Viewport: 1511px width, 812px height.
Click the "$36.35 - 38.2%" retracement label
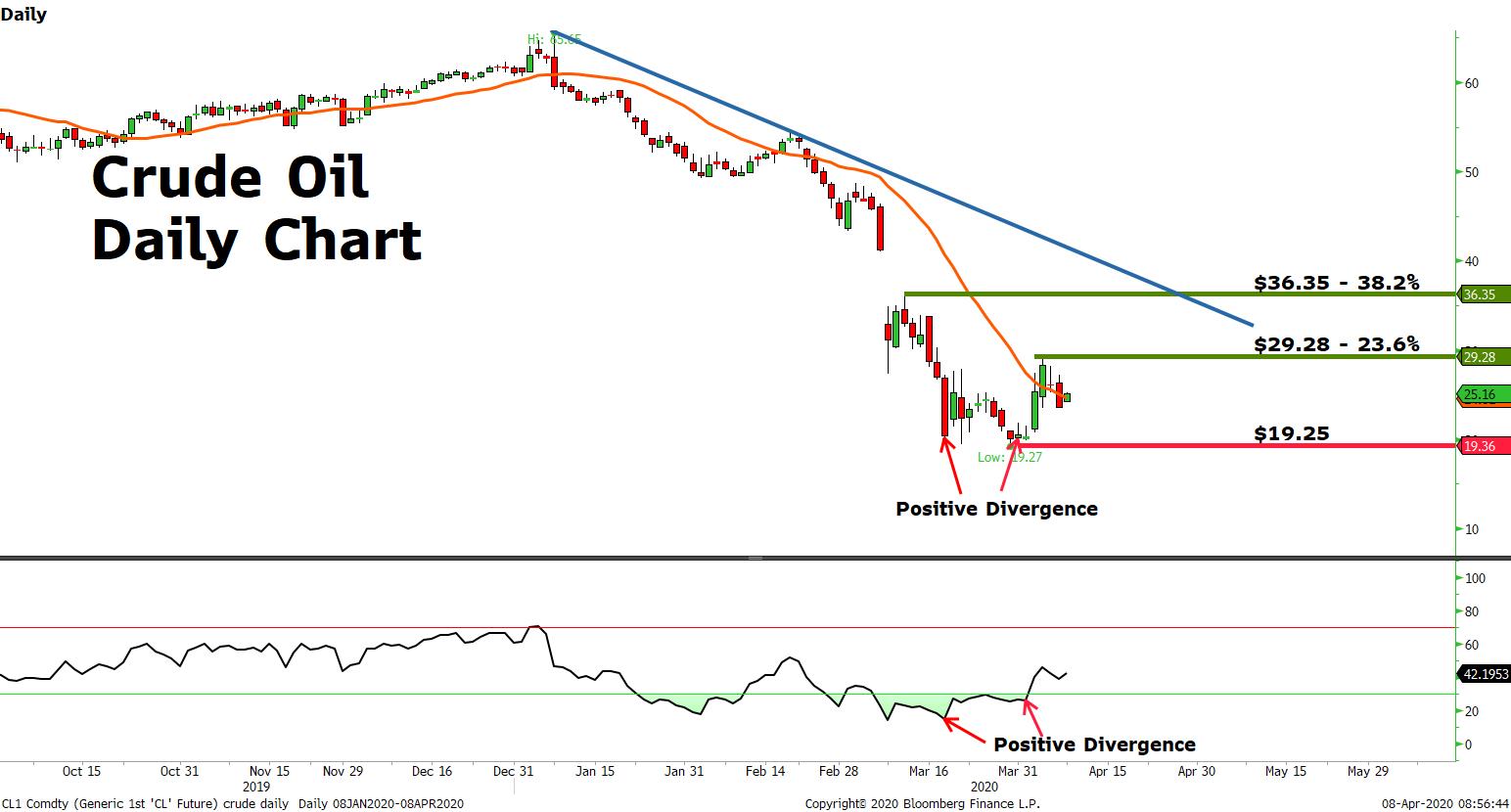(x=1336, y=283)
